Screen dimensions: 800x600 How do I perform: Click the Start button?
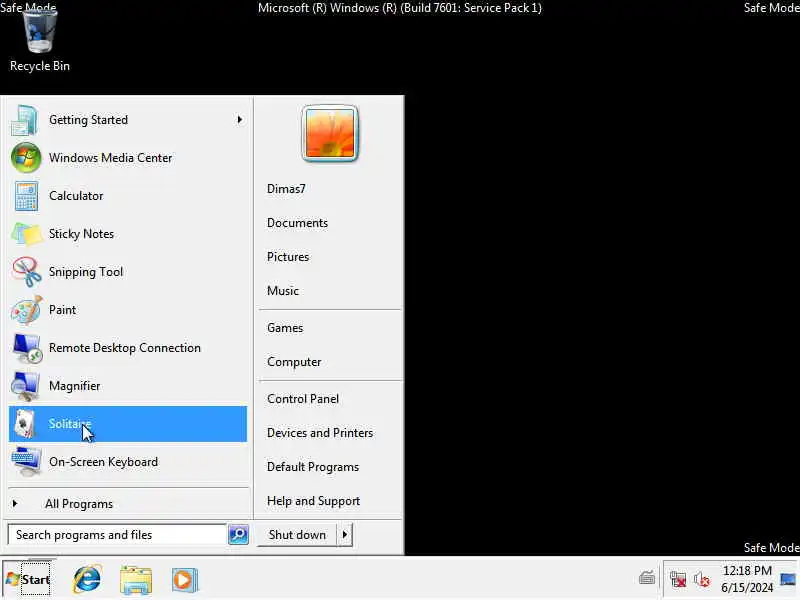pos(29,579)
